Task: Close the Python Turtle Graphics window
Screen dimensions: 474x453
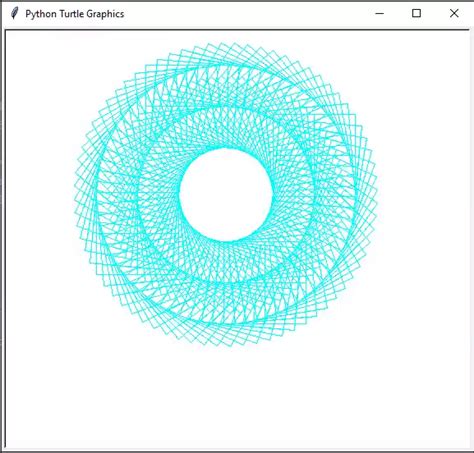Action: click(x=454, y=13)
